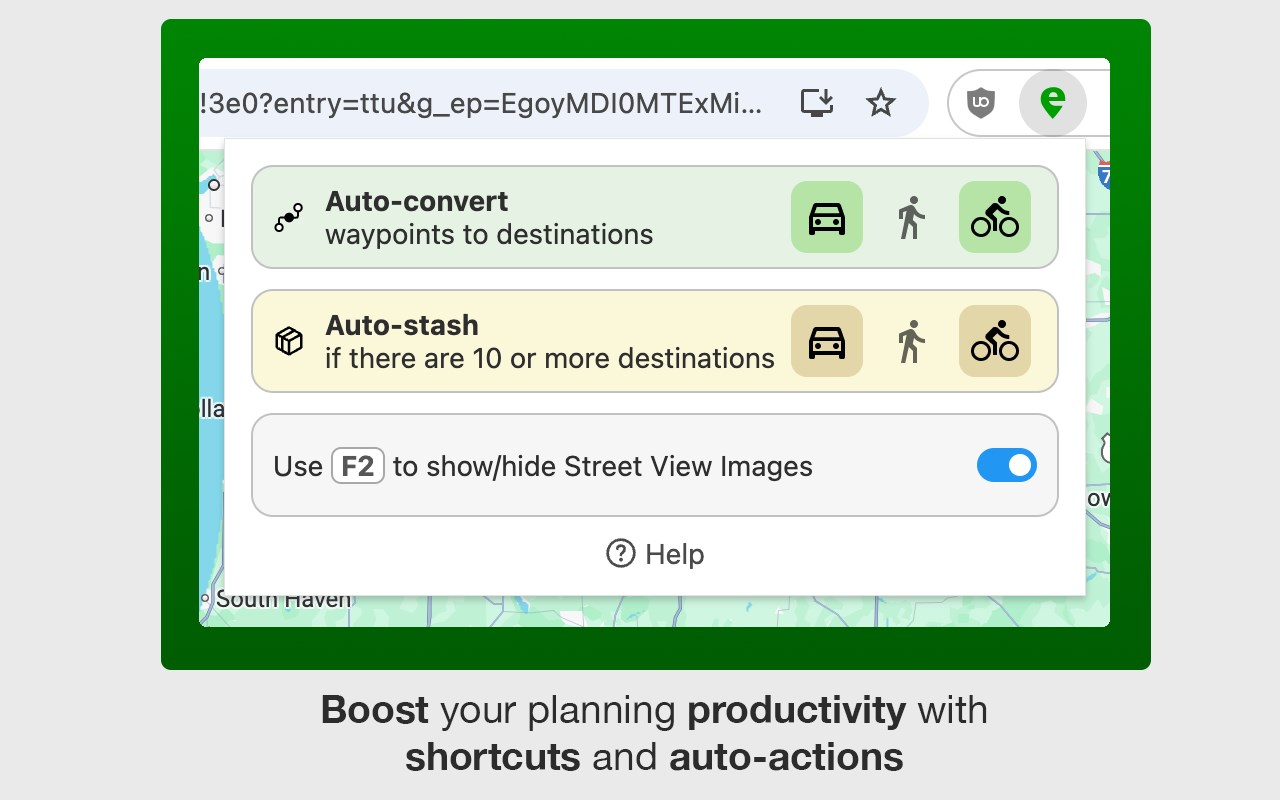Toggle driving mode for Auto-convert
The image size is (1280, 800).
[826, 217]
